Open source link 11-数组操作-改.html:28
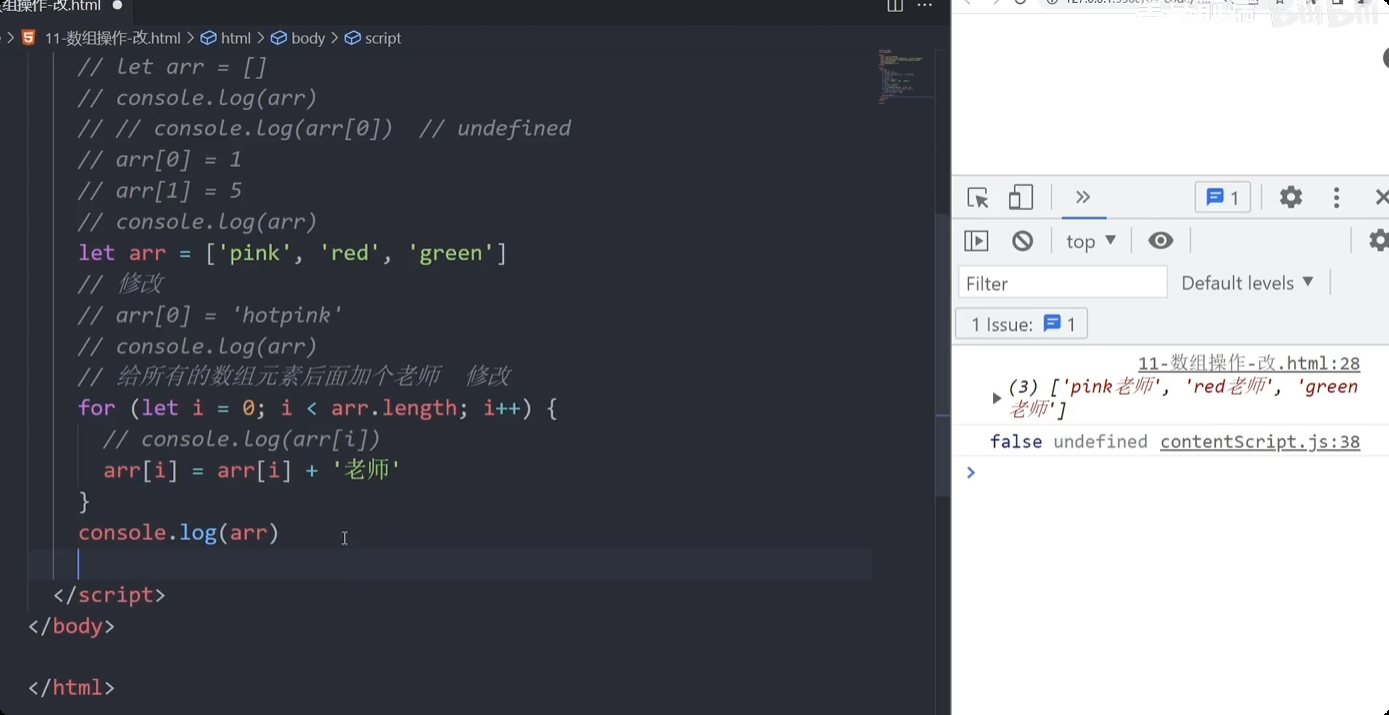This screenshot has width=1389, height=715. 1248,364
